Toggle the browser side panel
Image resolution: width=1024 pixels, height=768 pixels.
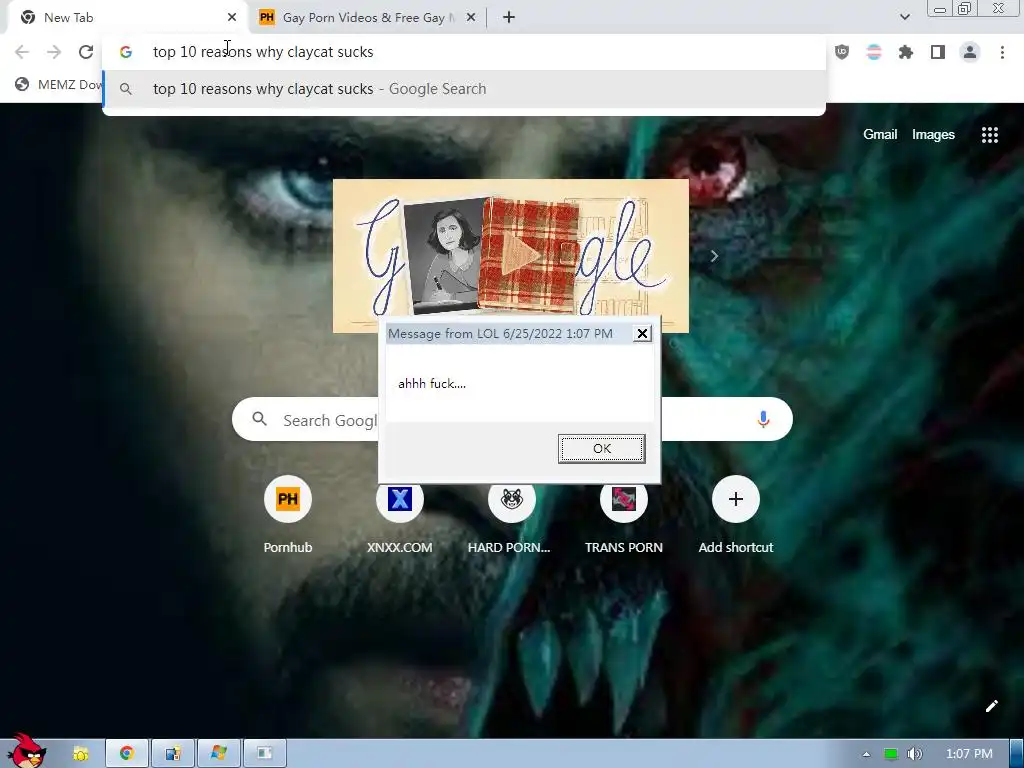point(938,52)
